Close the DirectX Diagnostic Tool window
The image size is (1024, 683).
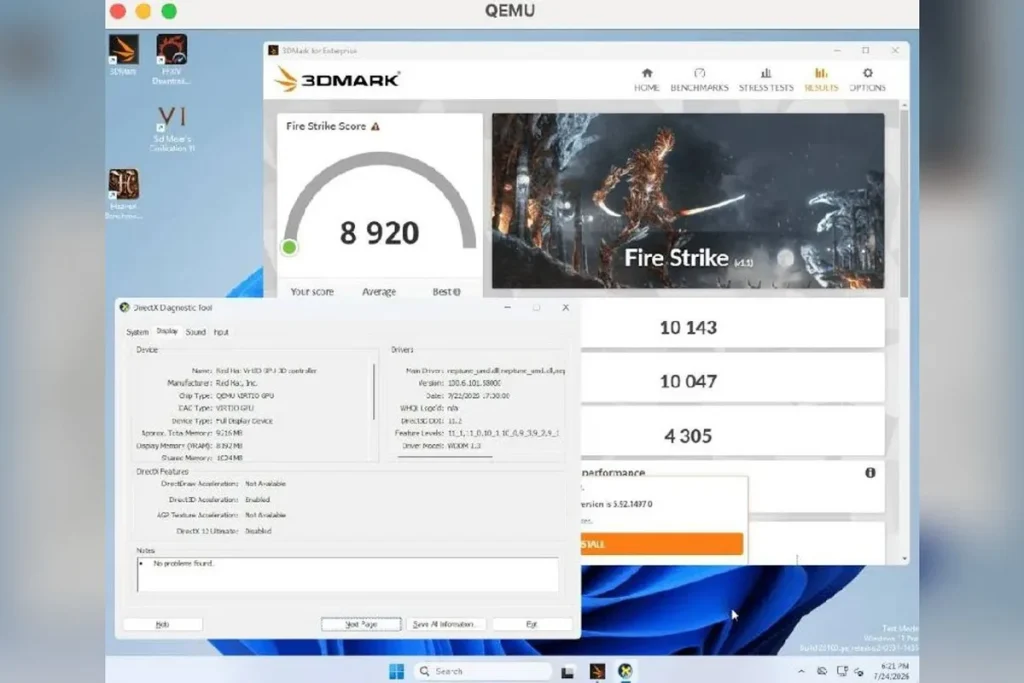(x=566, y=308)
